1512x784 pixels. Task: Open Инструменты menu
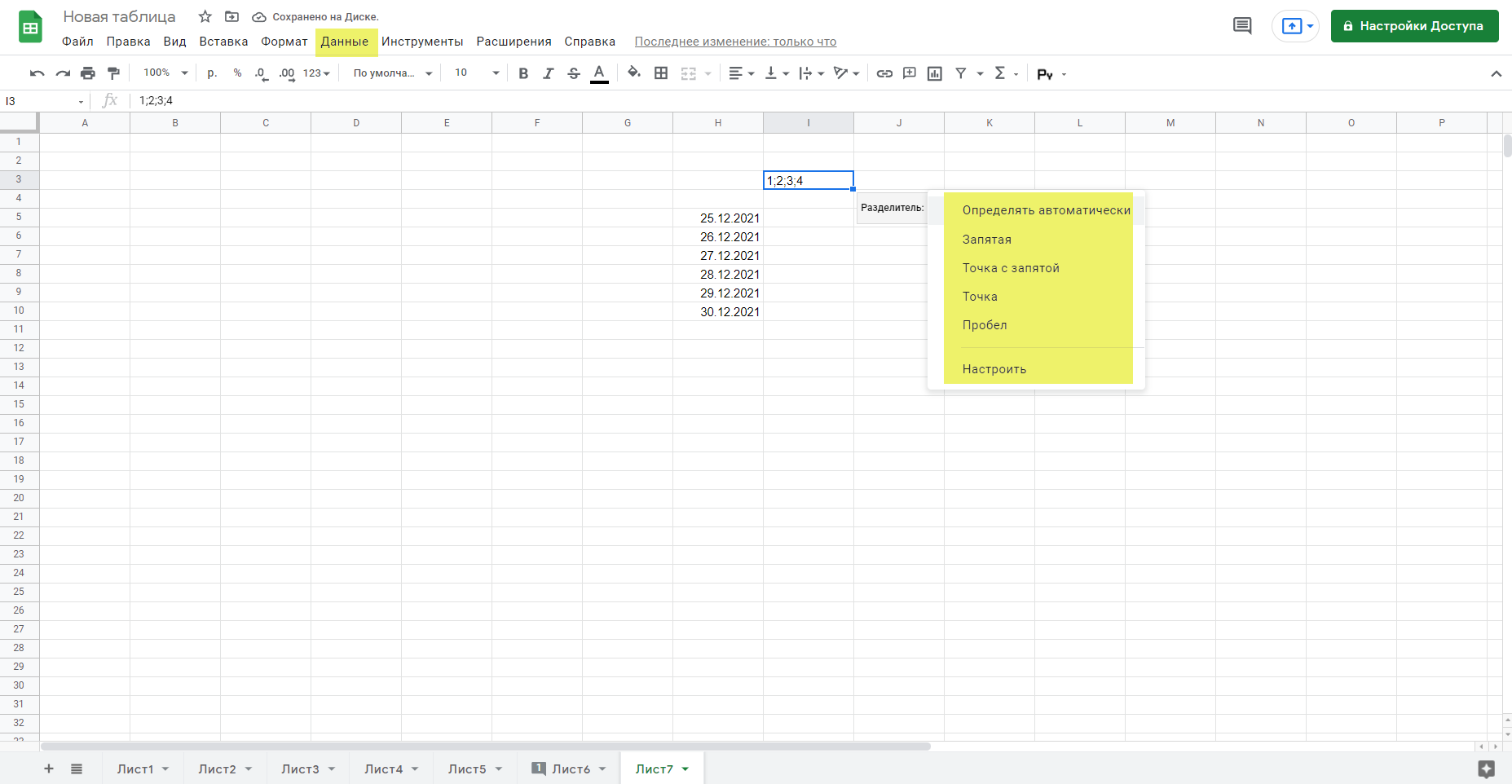click(x=422, y=42)
